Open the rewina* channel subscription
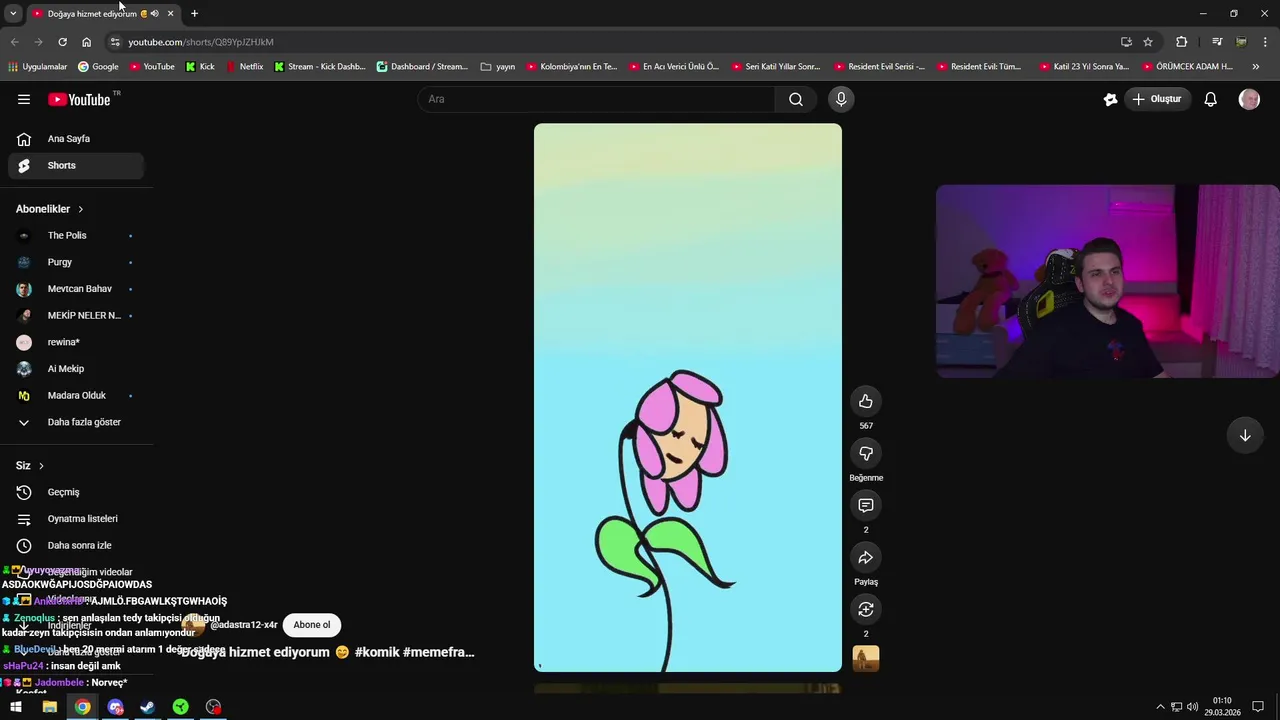This screenshot has height=720, width=1280. 76,342
